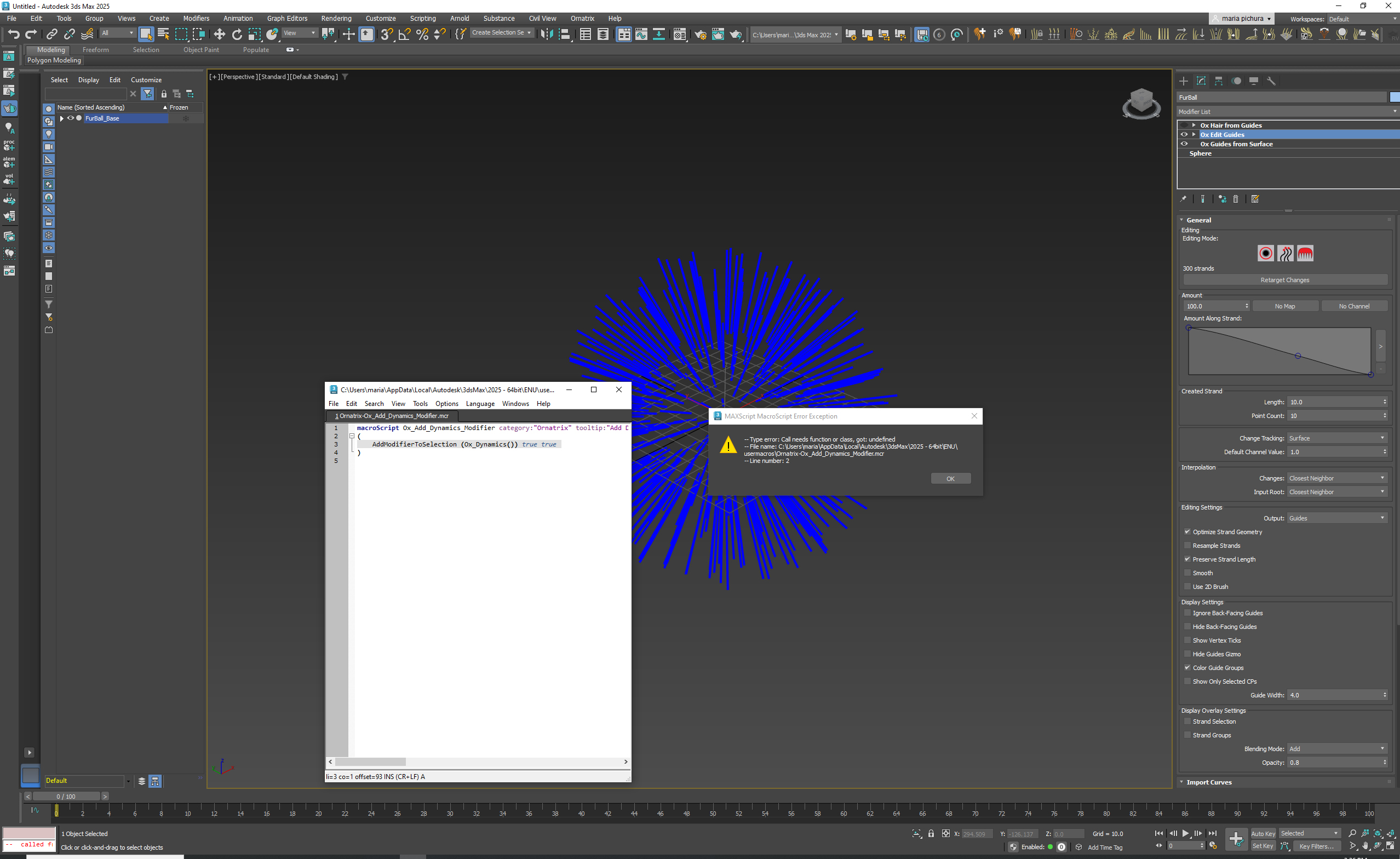The width and height of the screenshot is (1400, 859).
Task: Open the Ornatrix menu
Action: click(x=582, y=18)
